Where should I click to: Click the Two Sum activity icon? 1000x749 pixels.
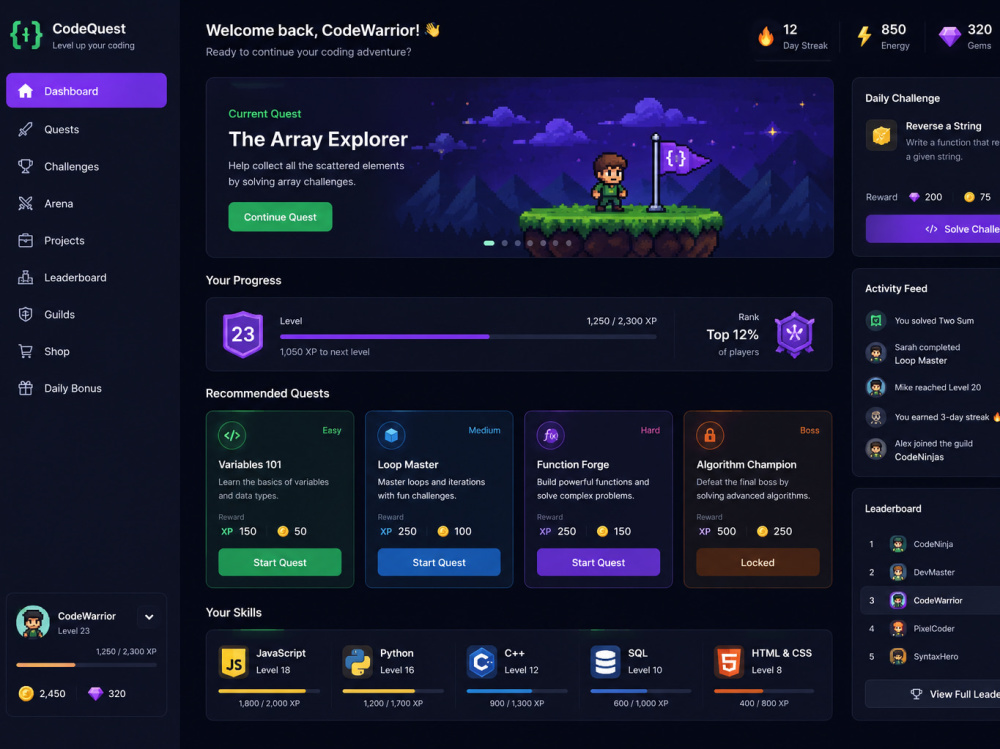point(876,321)
